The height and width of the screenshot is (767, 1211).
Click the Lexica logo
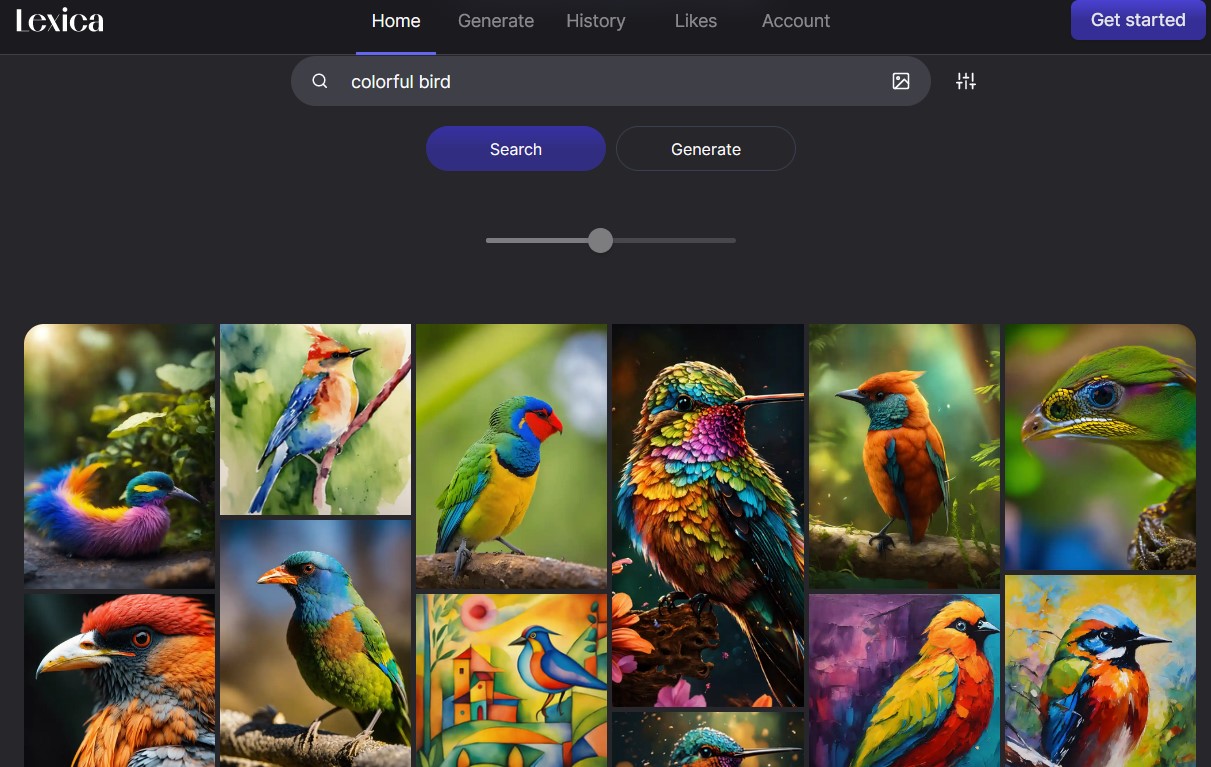click(x=60, y=20)
